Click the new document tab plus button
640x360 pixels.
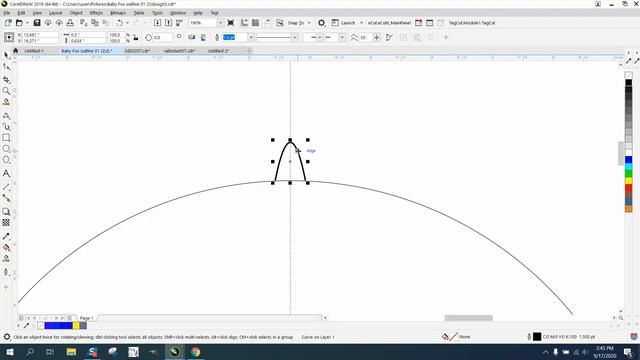(x=249, y=51)
